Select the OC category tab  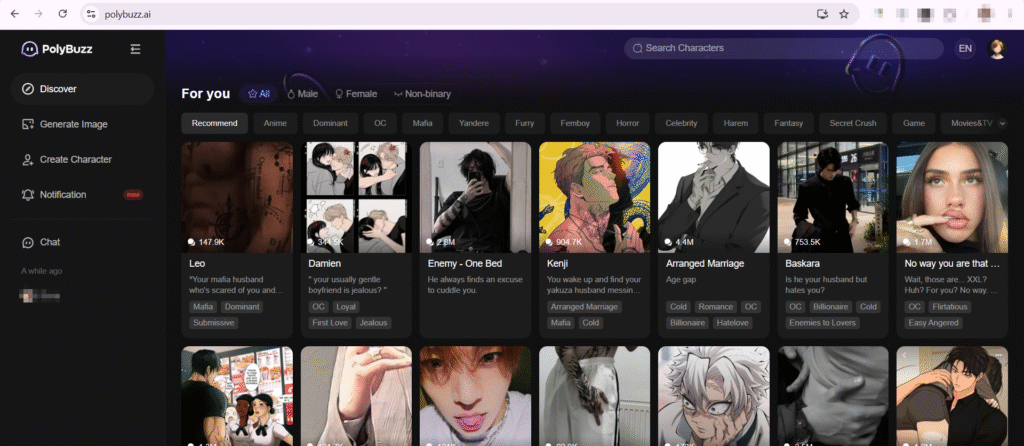point(380,123)
